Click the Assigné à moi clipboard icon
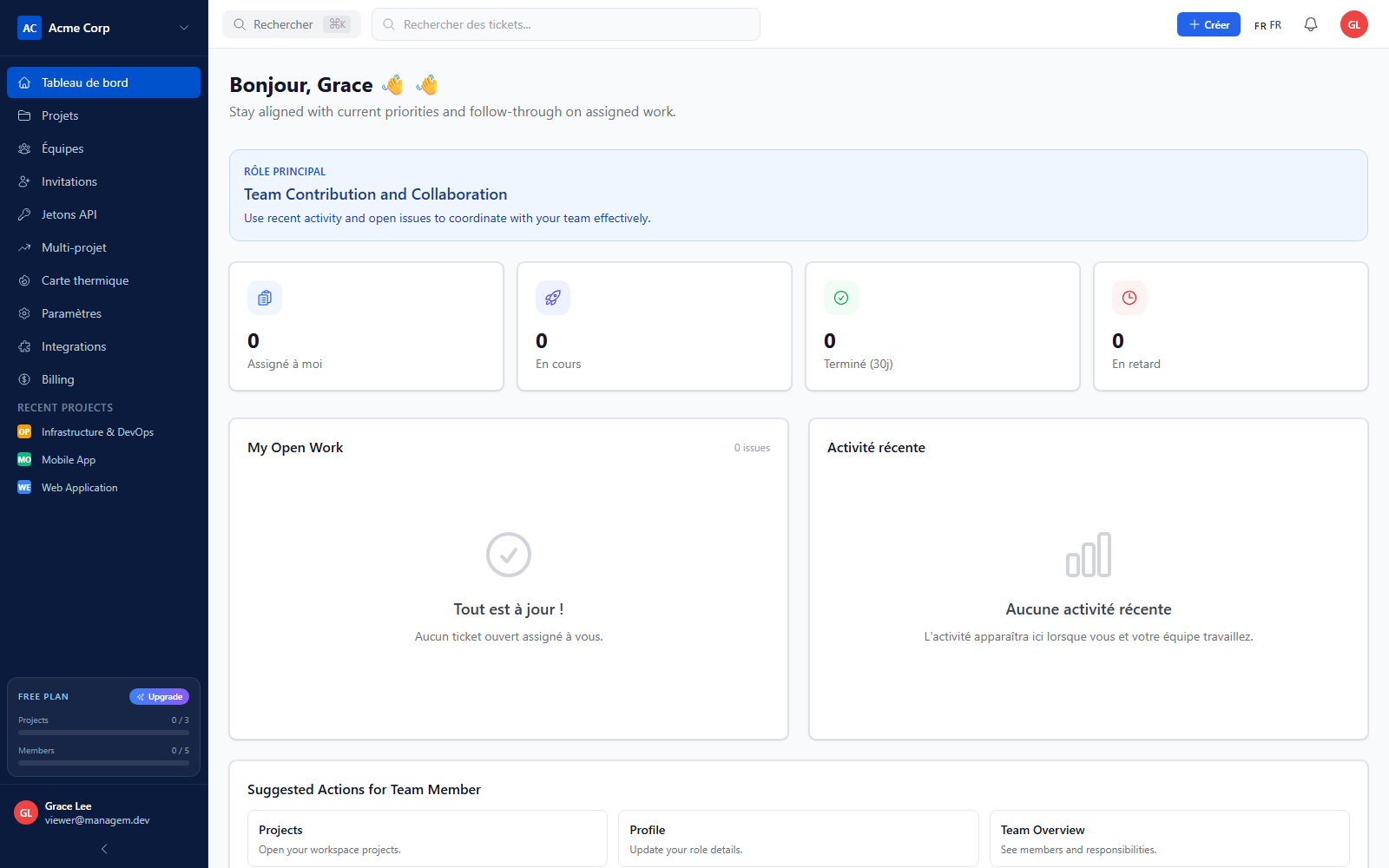The width and height of the screenshot is (1389, 868). click(265, 298)
